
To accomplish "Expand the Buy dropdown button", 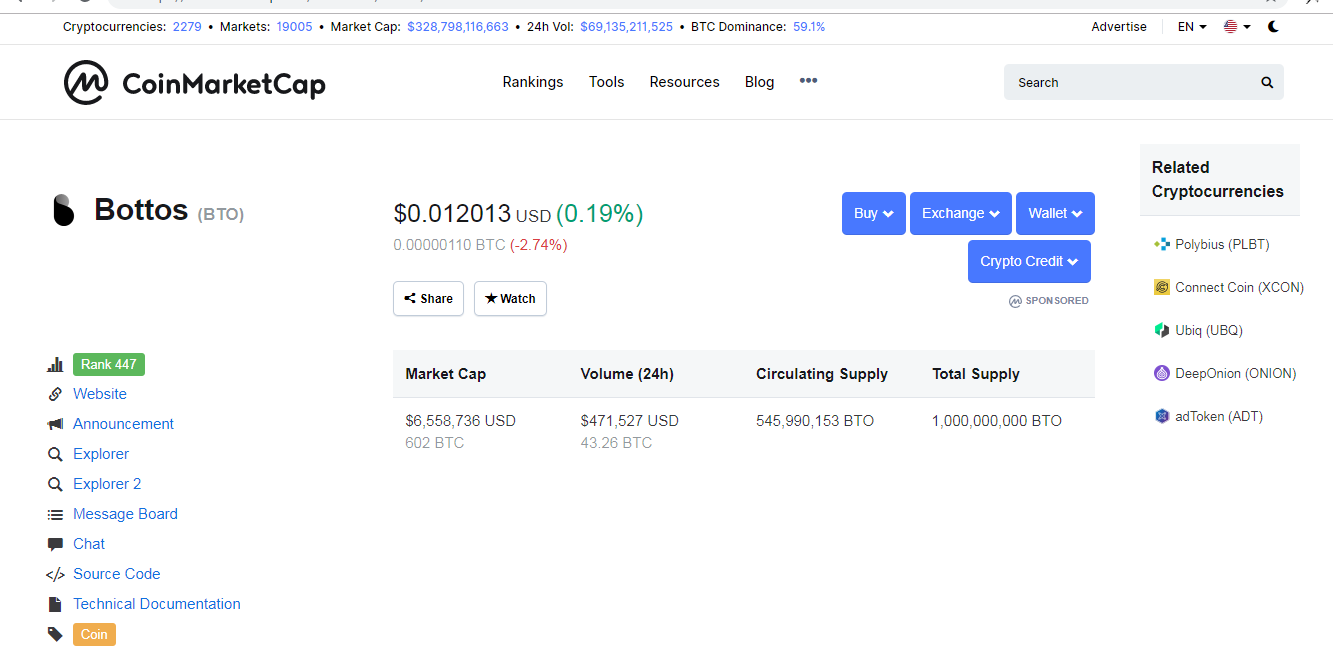I will (x=874, y=213).
